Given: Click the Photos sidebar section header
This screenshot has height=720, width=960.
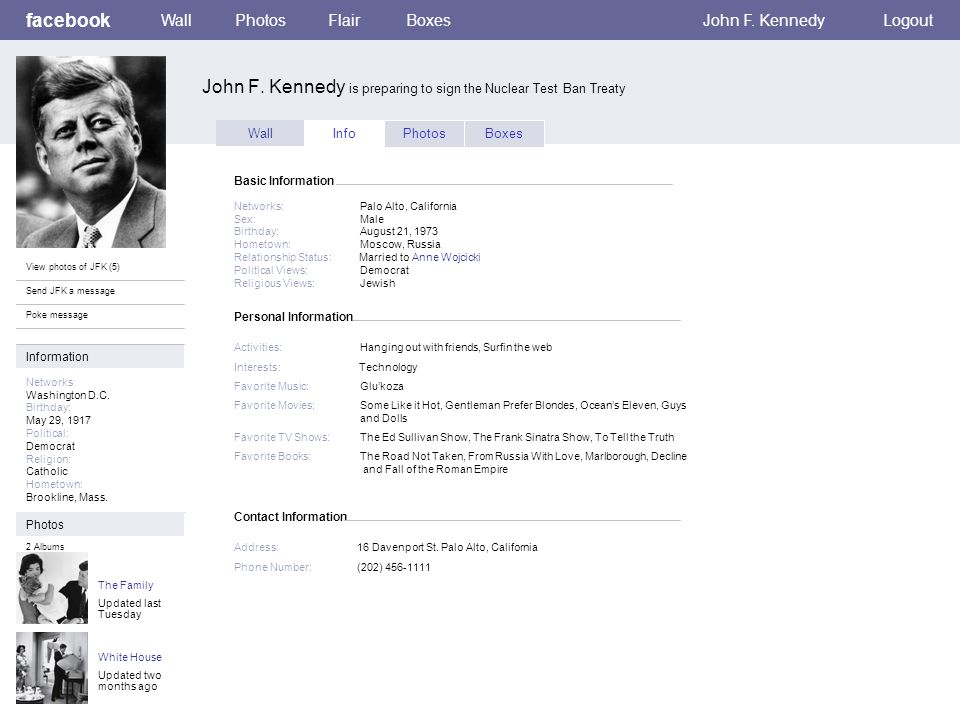Looking at the screenshot, I should [100, 525].
